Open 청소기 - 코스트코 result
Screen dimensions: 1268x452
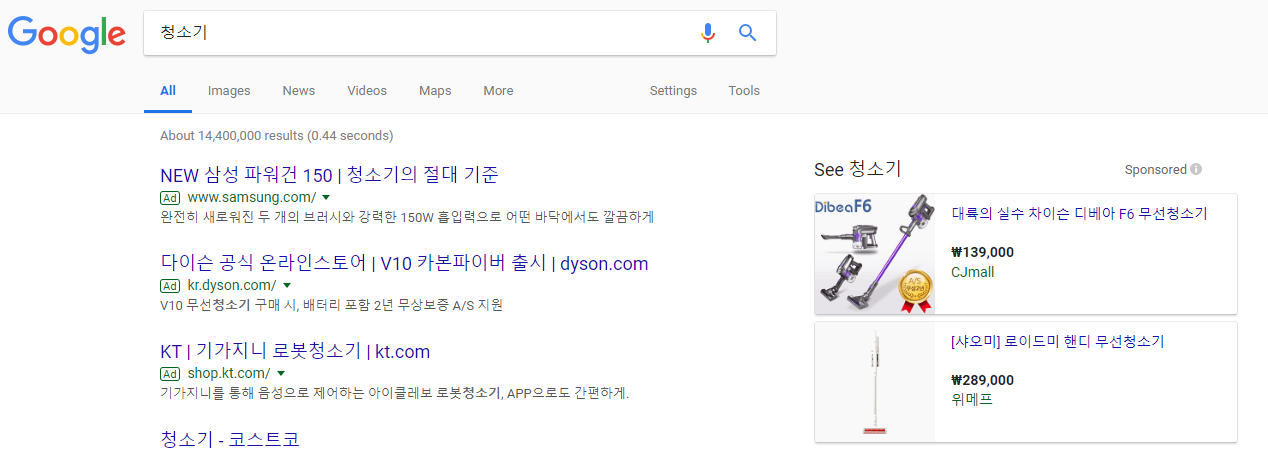coord(230,440)
